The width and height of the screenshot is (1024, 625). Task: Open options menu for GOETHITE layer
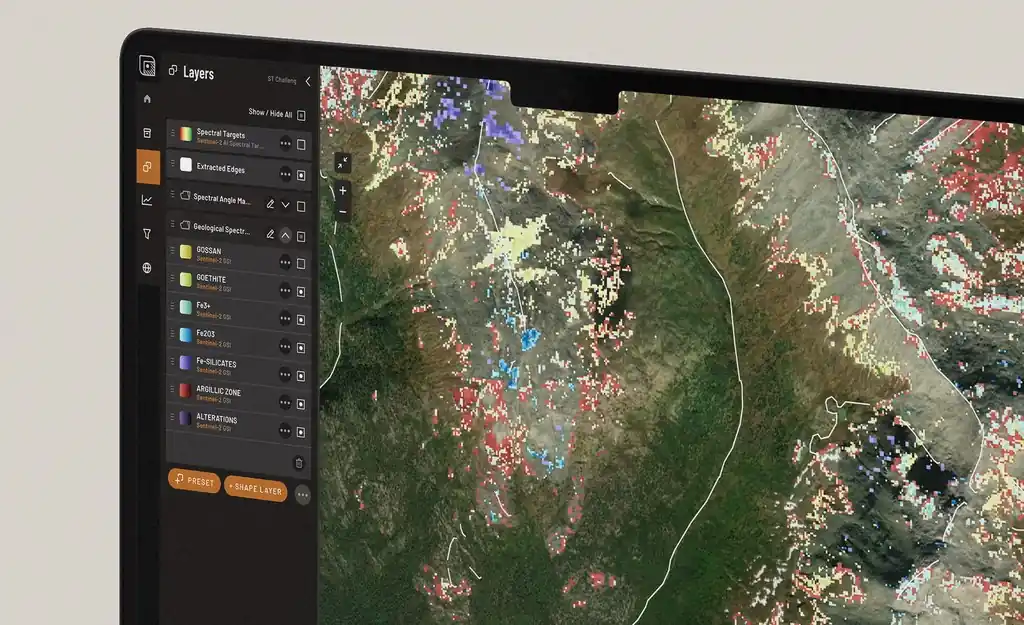pyautogui.click(x=285, y=290)
